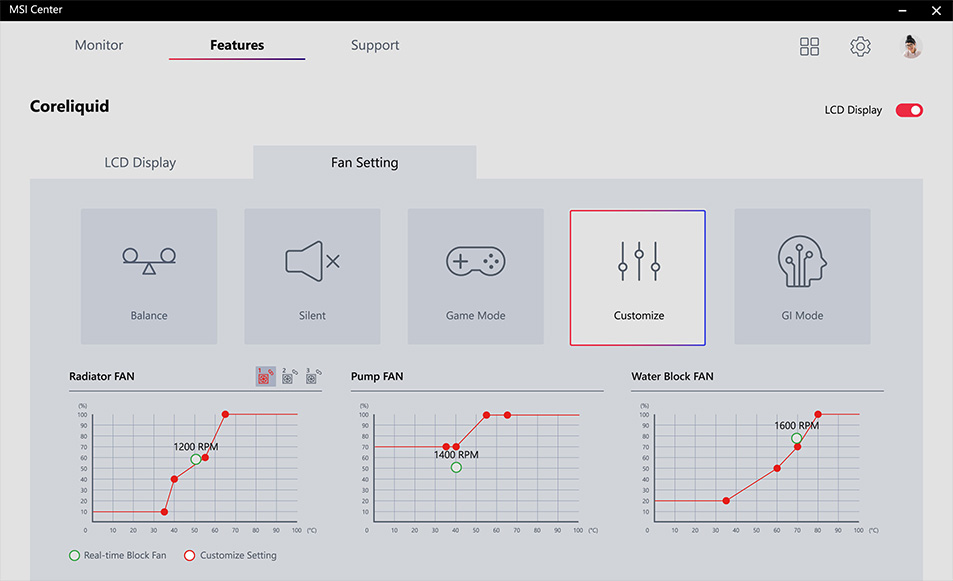Viewport: 953px width, 581px height.
Task: Minimize the MSI Center window
Action: (903, 10)
